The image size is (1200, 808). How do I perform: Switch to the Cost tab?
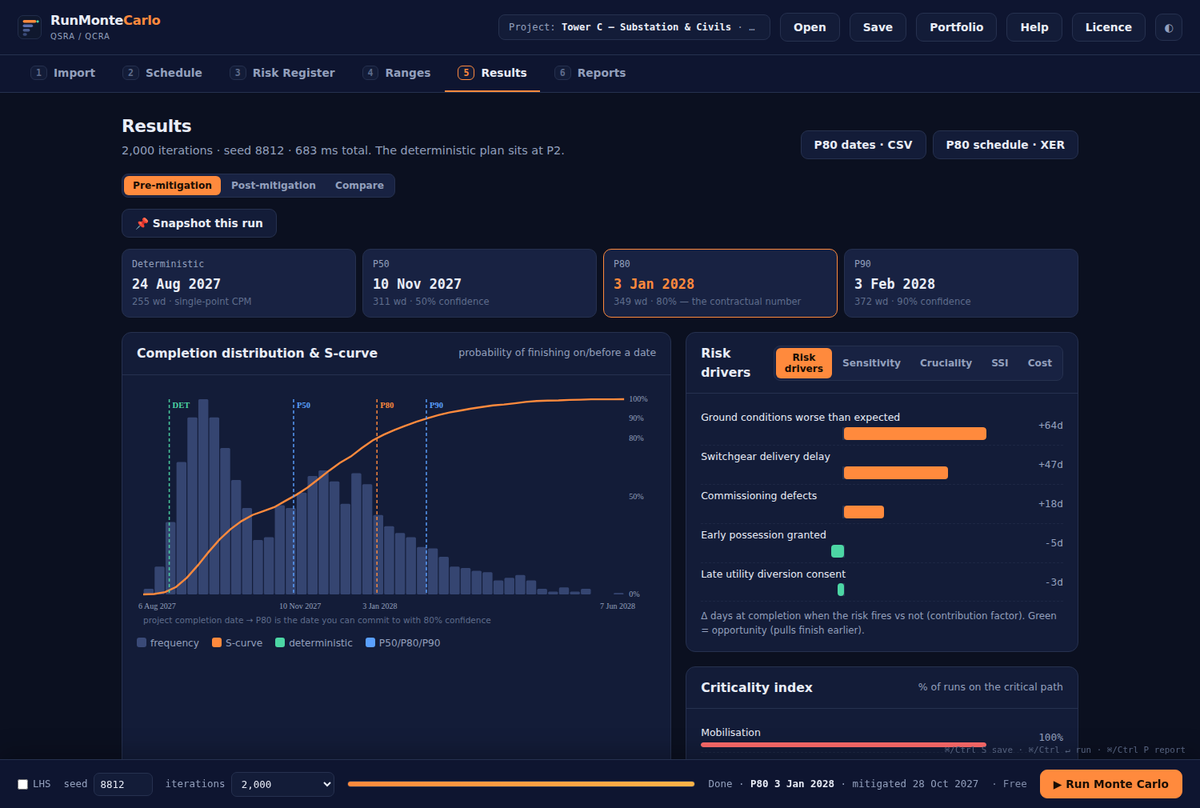pyautogui.click(x=1039, y=363)
